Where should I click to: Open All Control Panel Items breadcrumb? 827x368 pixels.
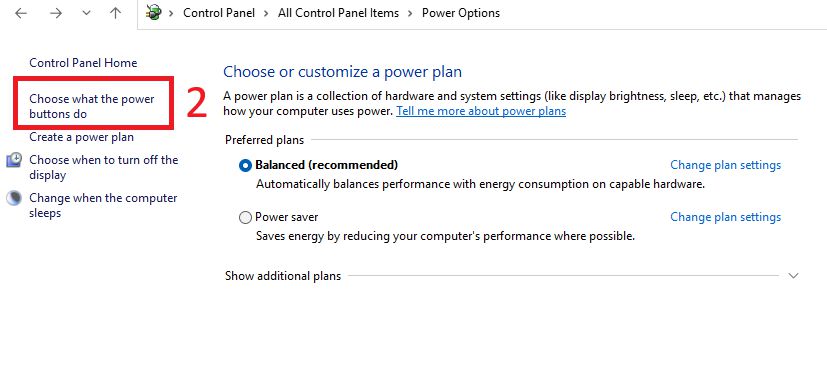(x=339, y=13)
